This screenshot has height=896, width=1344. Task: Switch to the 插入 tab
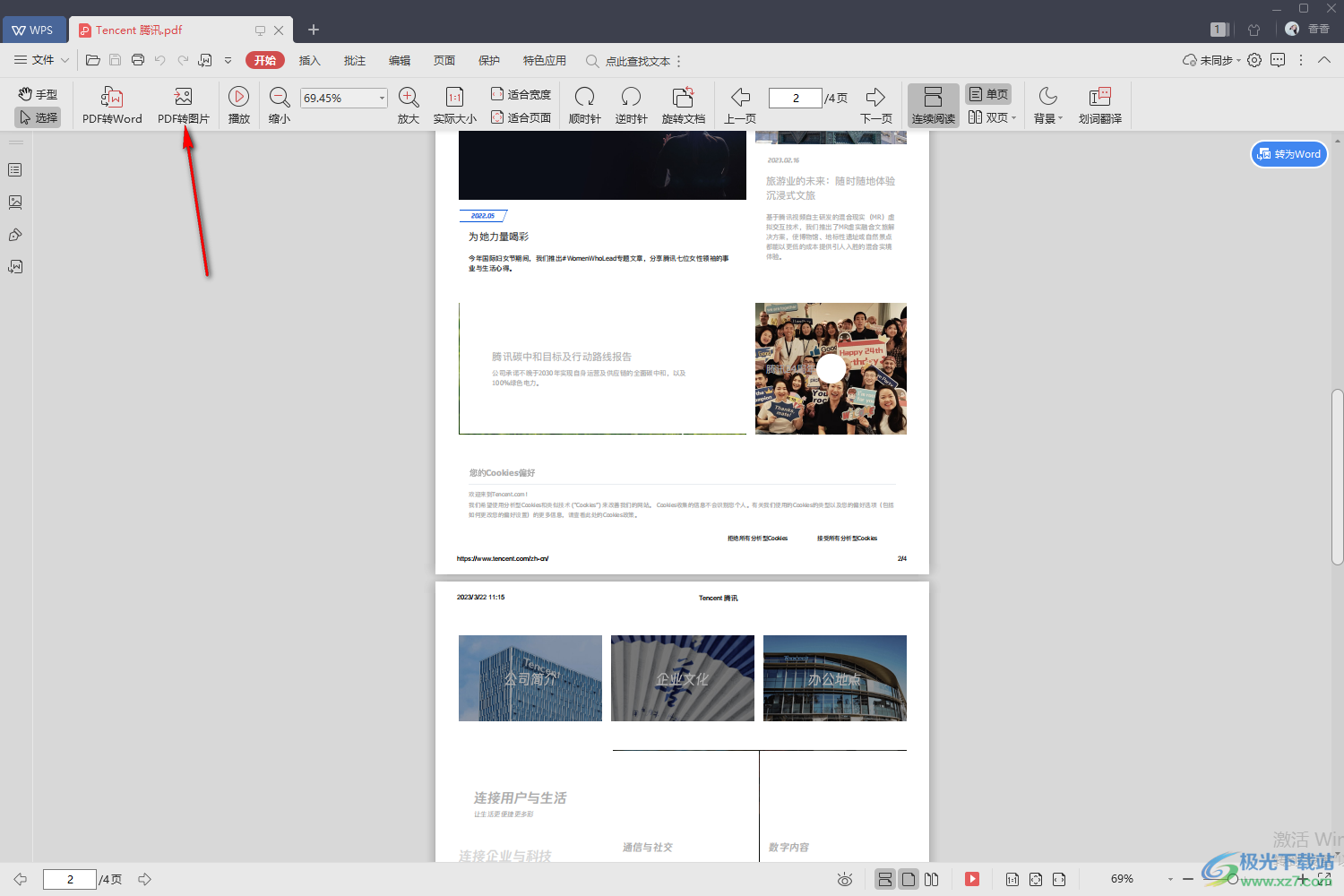coord(309,60)
